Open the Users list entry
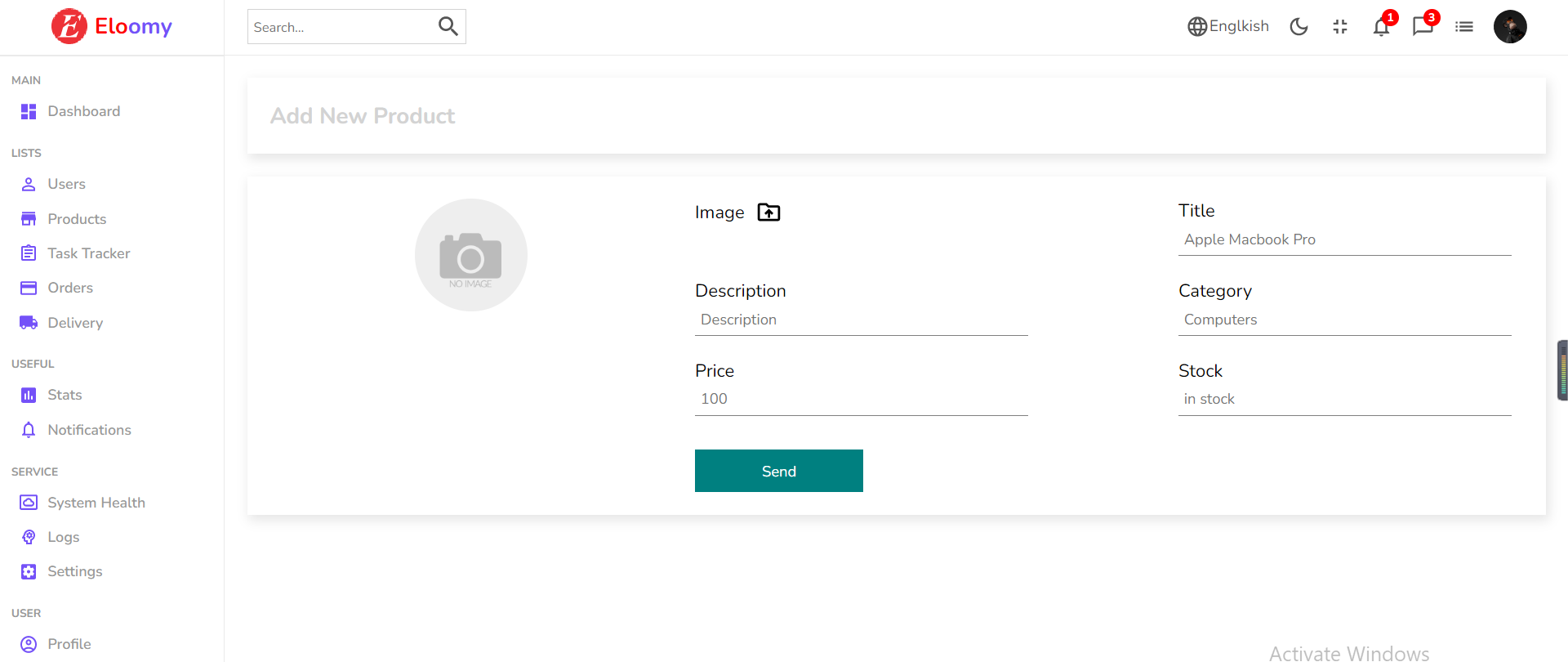Screen dimensions: 1568x662 [x=67, y=183]
